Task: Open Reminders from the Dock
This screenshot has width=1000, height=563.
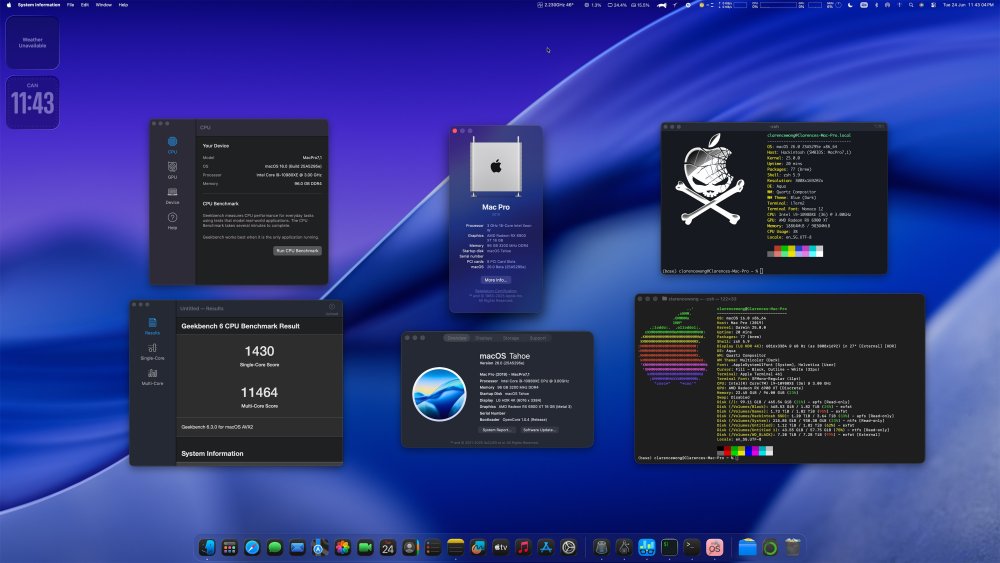Action: pos(433,547)
